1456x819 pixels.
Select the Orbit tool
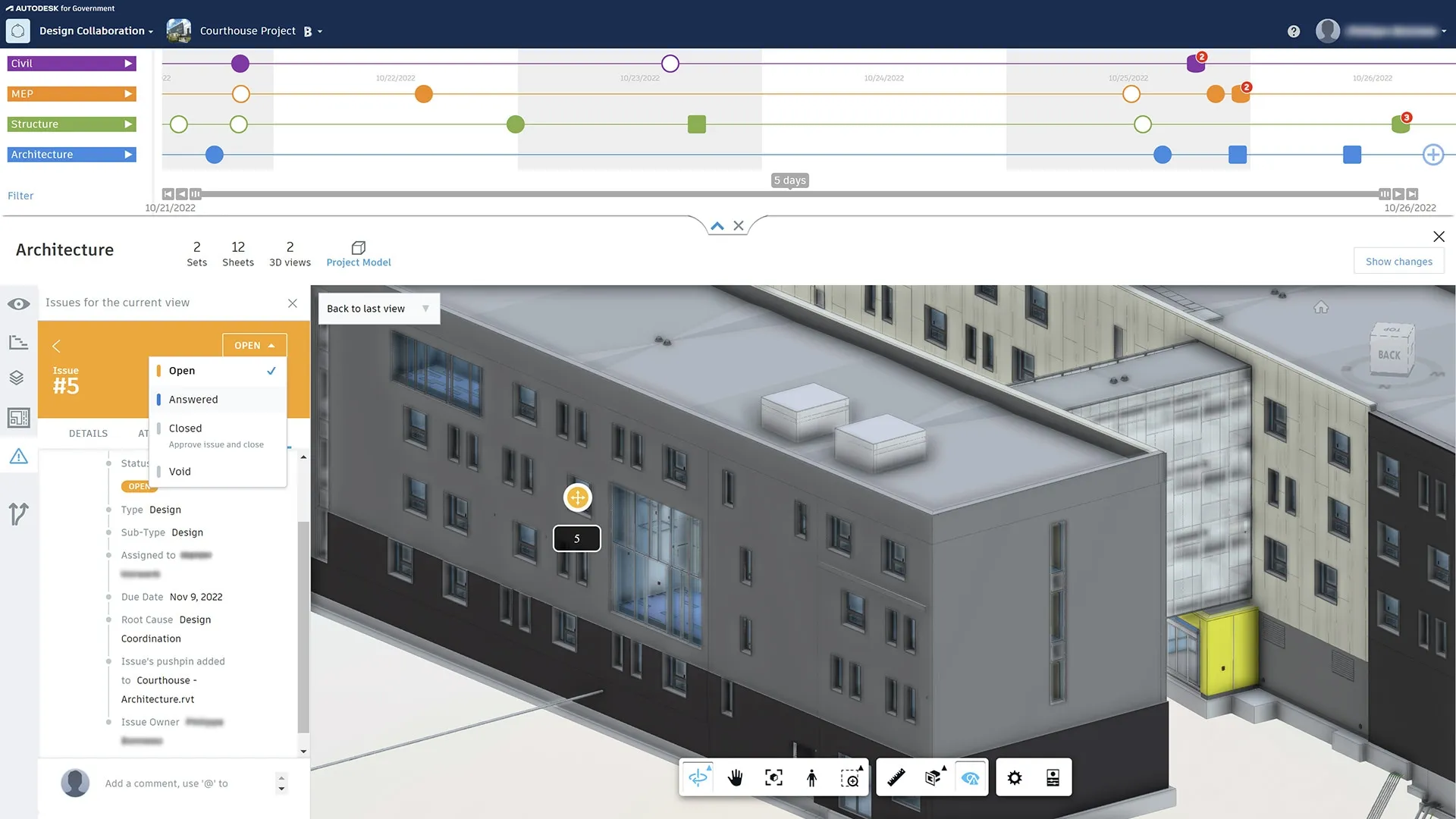(698, 778)
